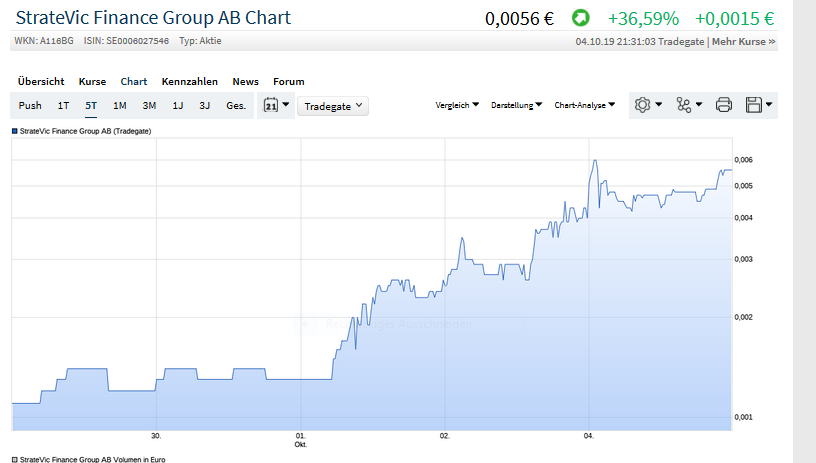Select the 5T time range
The image size is (816, 463).
click(x=91, y=106)
